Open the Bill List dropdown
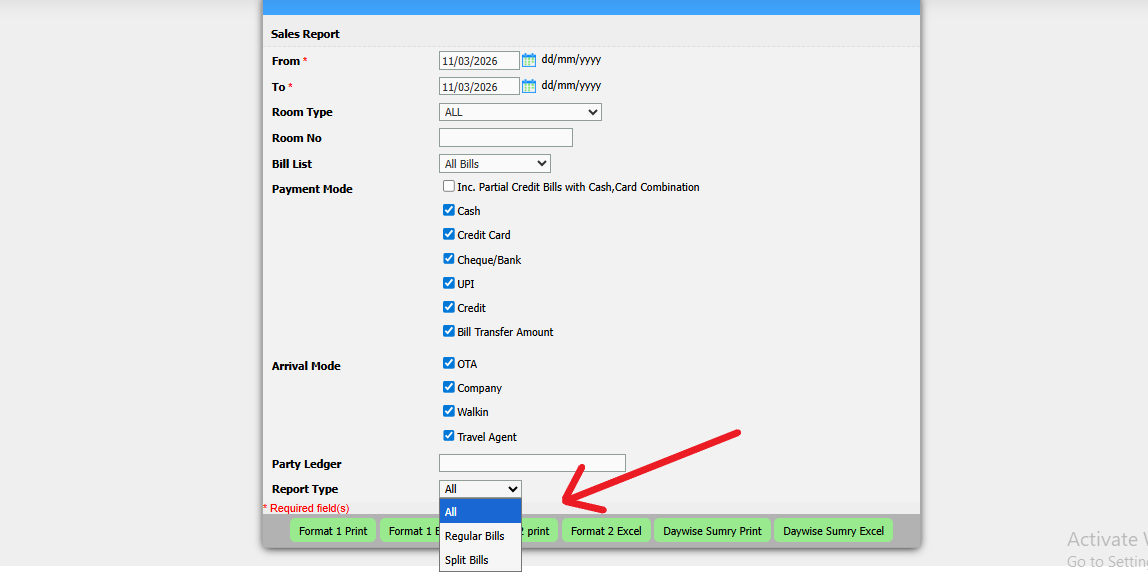The width and height of the screenshot is (1148, 576). pyautogui.click(x=494, y=164)
